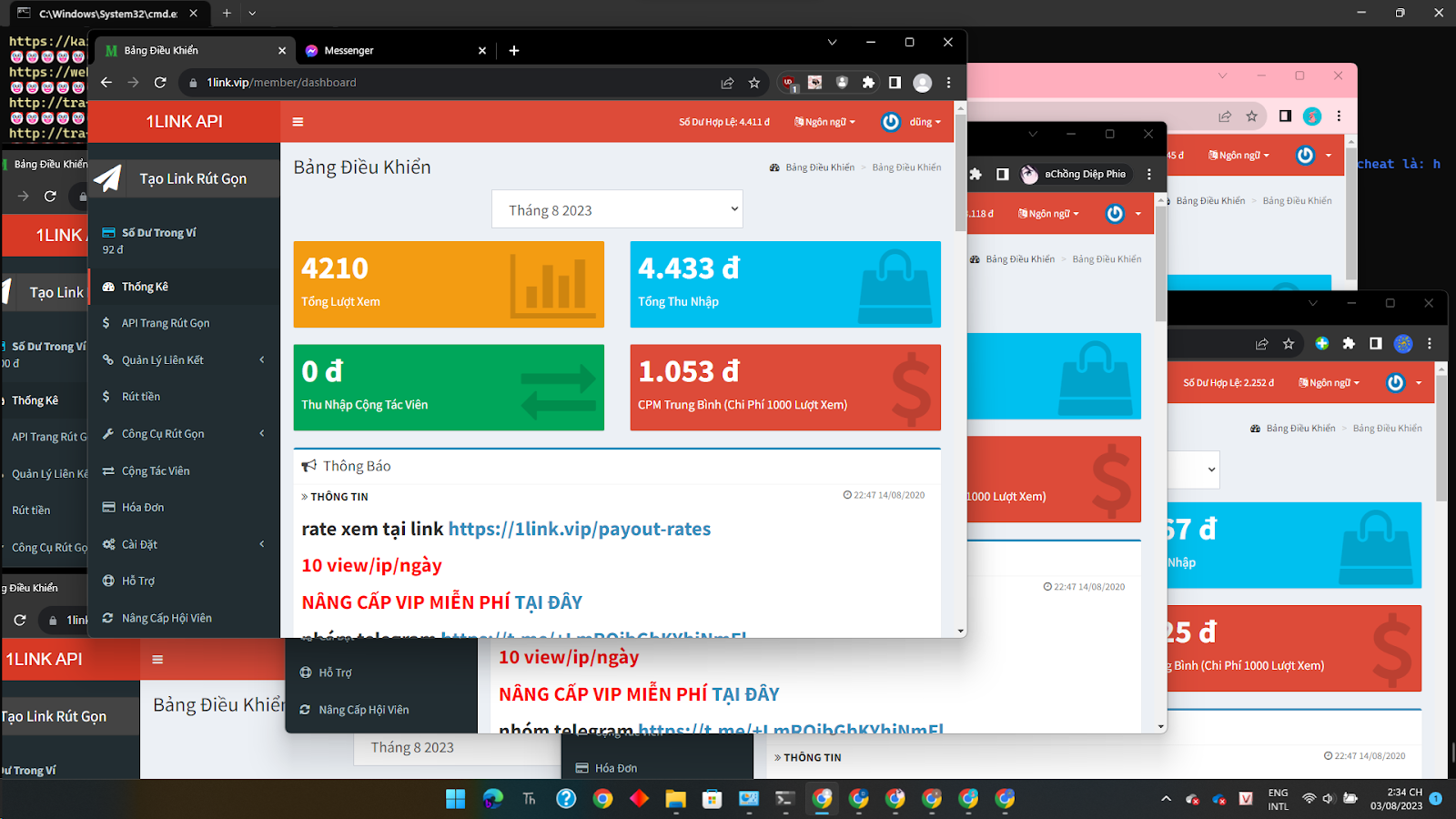Click NÂNG CẤP VIP MIỄN PHÍ TẠI ĐÂY in front window
Image resolution: width=1456 pixels, height=819 pixels.
point(441,602)
